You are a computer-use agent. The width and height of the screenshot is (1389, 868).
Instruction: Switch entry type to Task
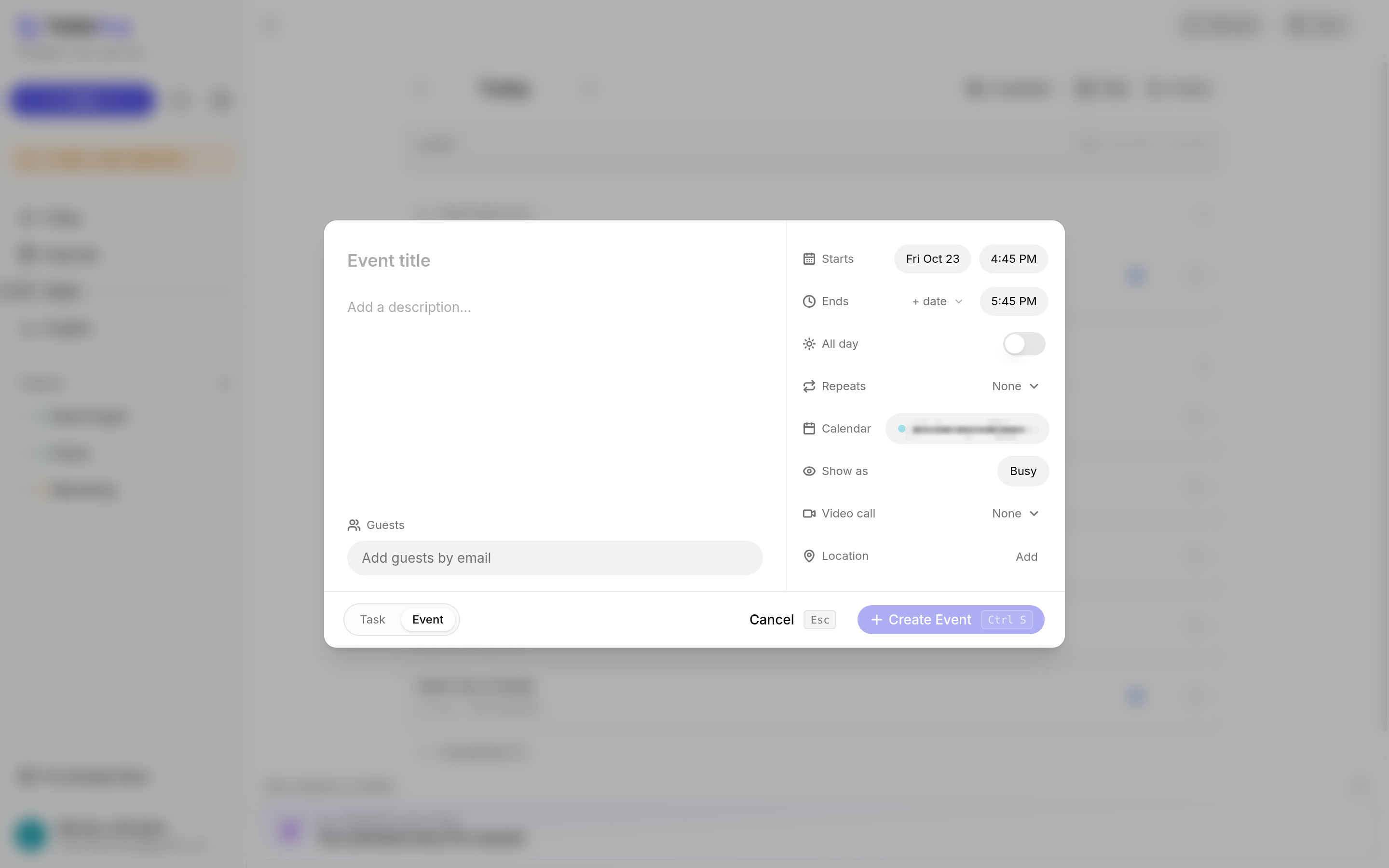click(372, 620)
